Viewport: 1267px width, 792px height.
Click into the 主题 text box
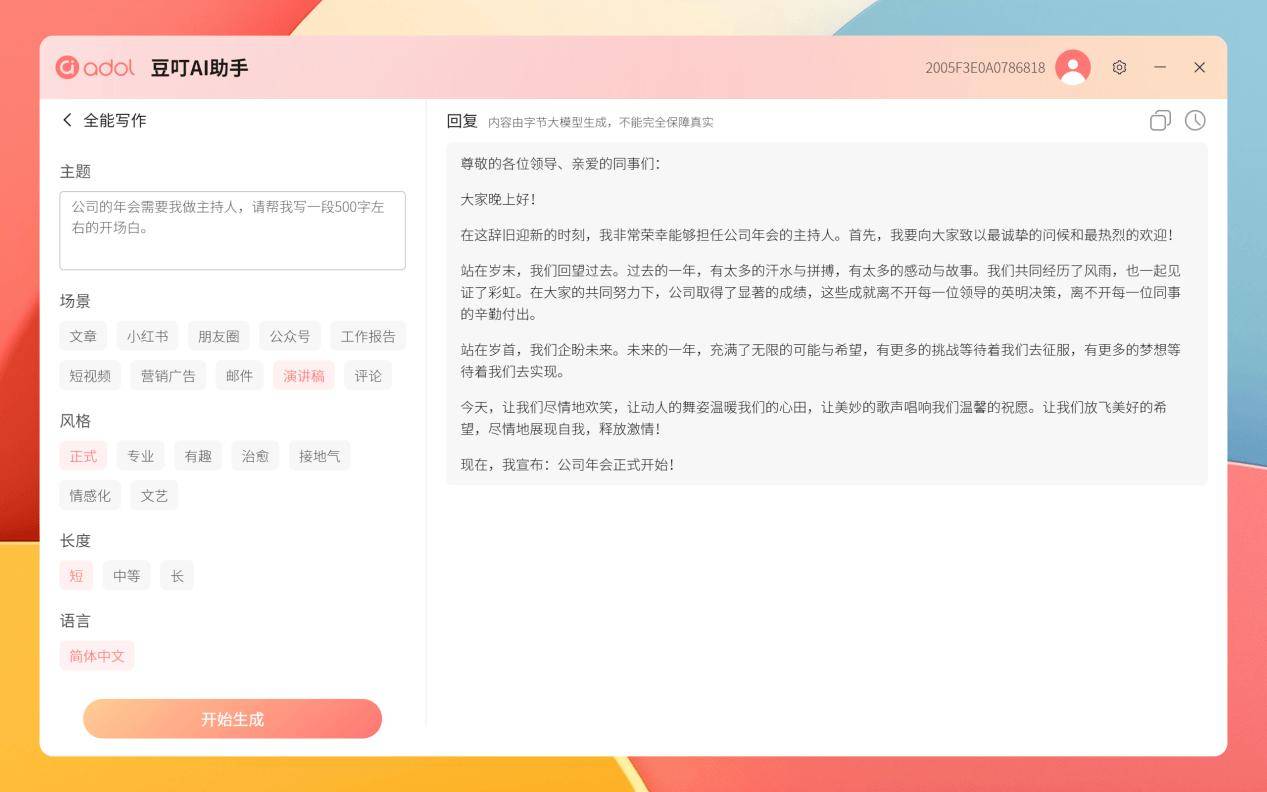coord(232,230)
